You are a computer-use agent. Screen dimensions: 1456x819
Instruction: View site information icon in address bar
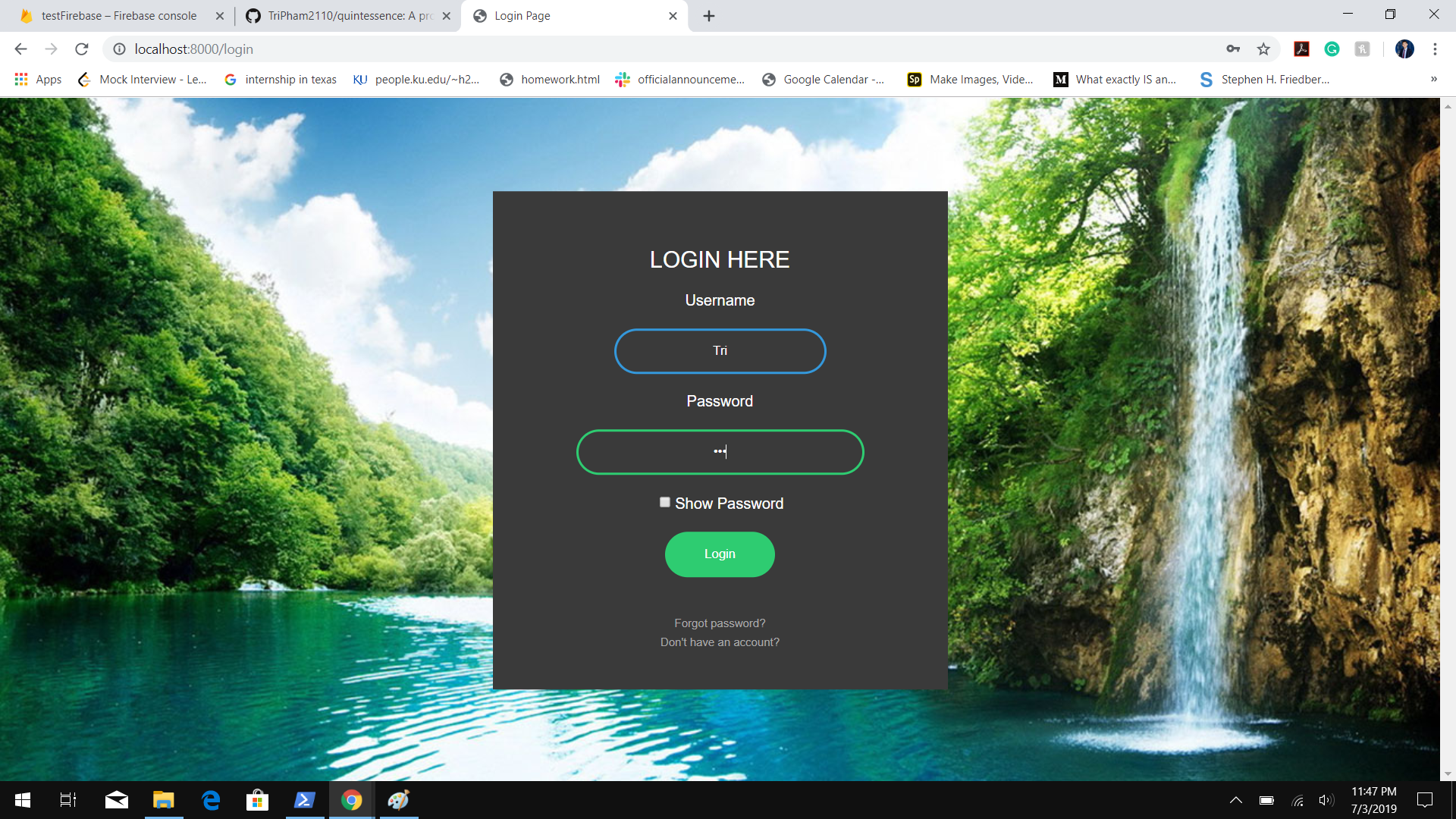click(x=119, y=49)
